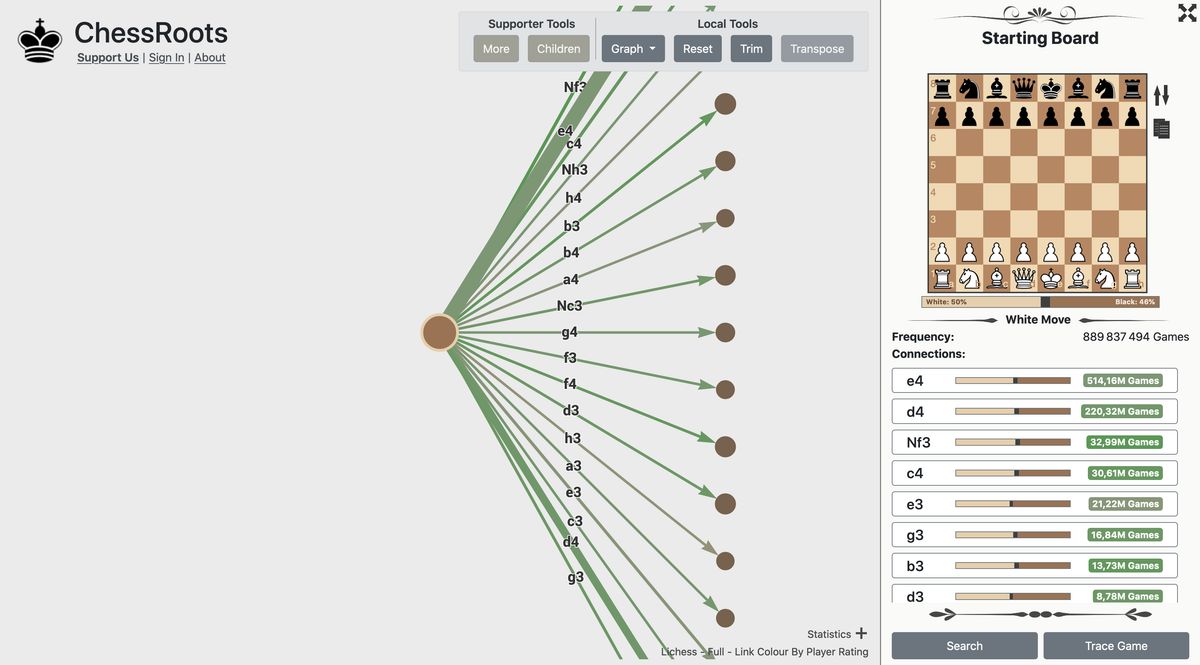Toggle the Children supporter tool
The image size is (1200, 665).
(x=558, y=47)
